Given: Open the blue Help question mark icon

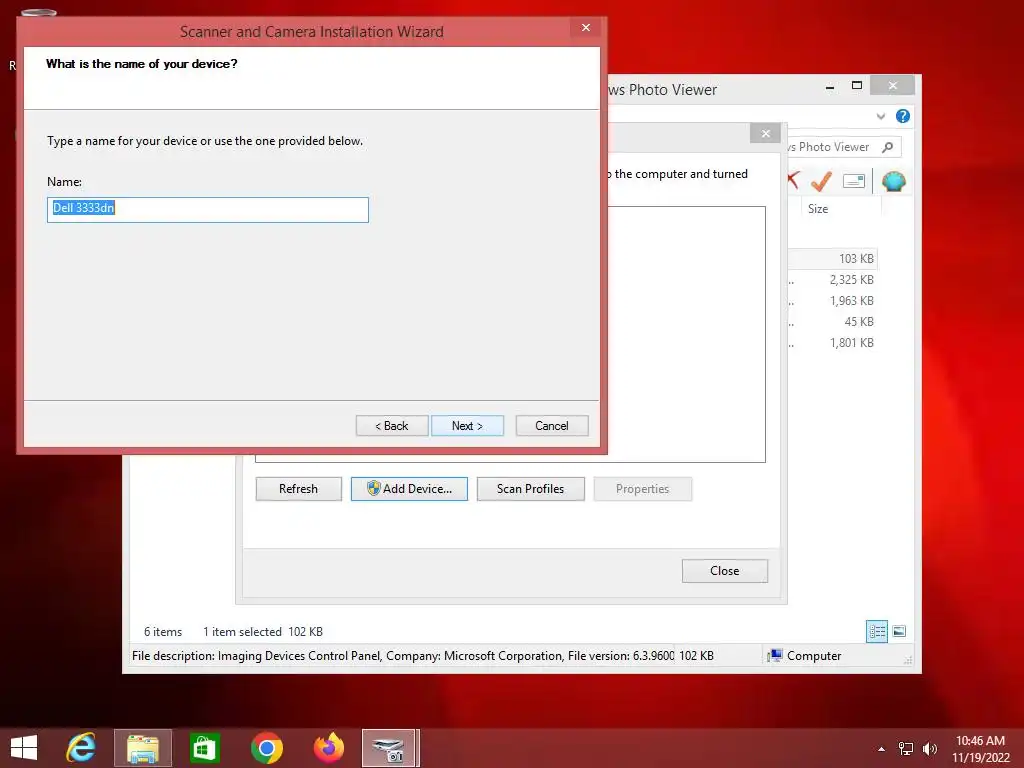Looking at the screenshot, I should (x=903, y=116).
